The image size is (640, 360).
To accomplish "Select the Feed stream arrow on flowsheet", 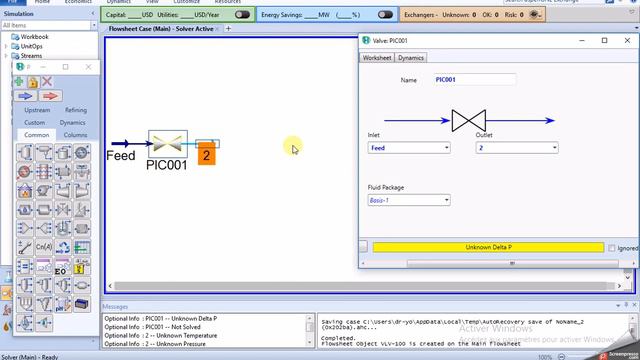I will [131, 143].
